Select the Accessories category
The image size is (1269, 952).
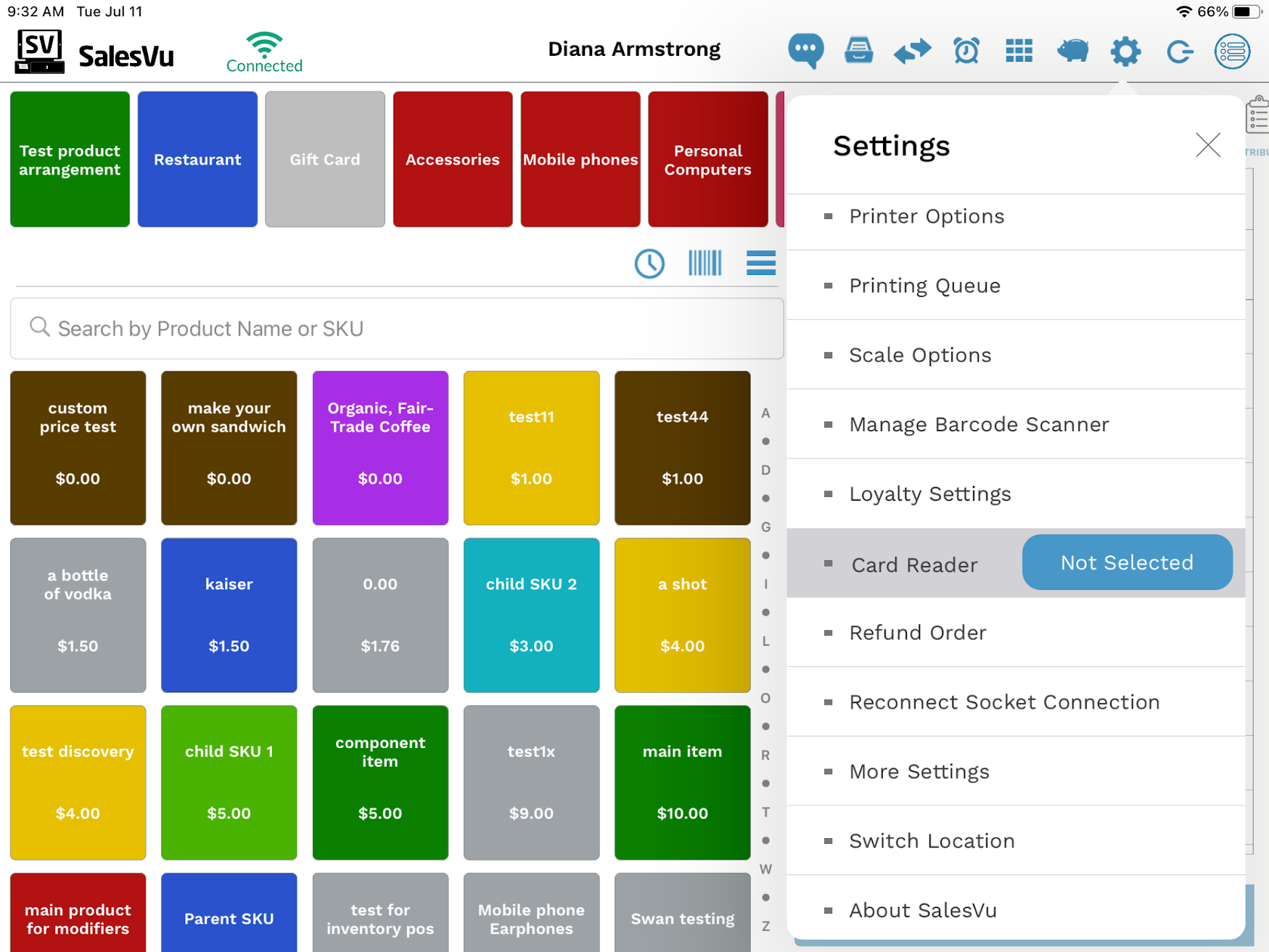[x=453, y=160]
